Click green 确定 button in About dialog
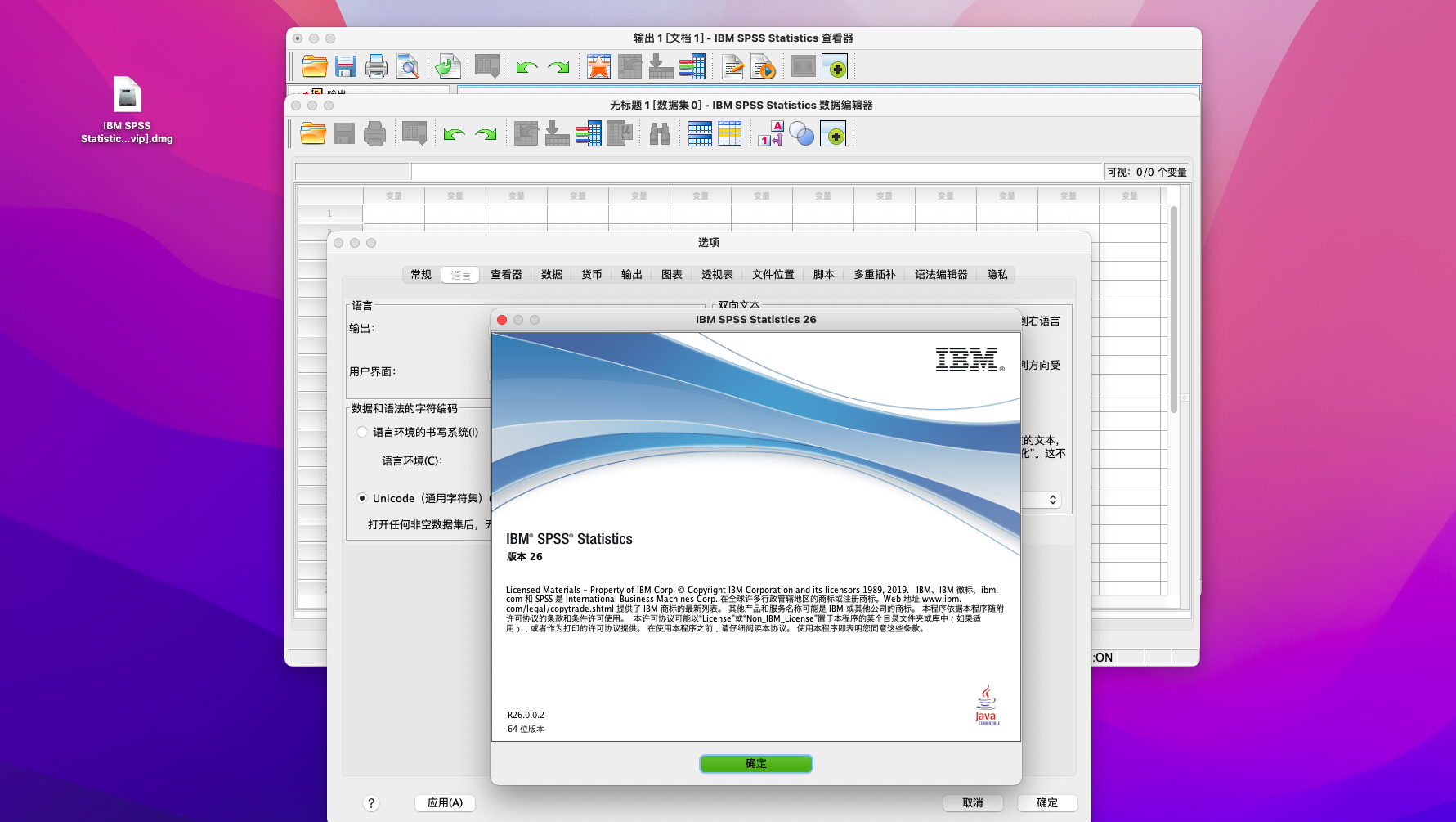 [755, 763]
